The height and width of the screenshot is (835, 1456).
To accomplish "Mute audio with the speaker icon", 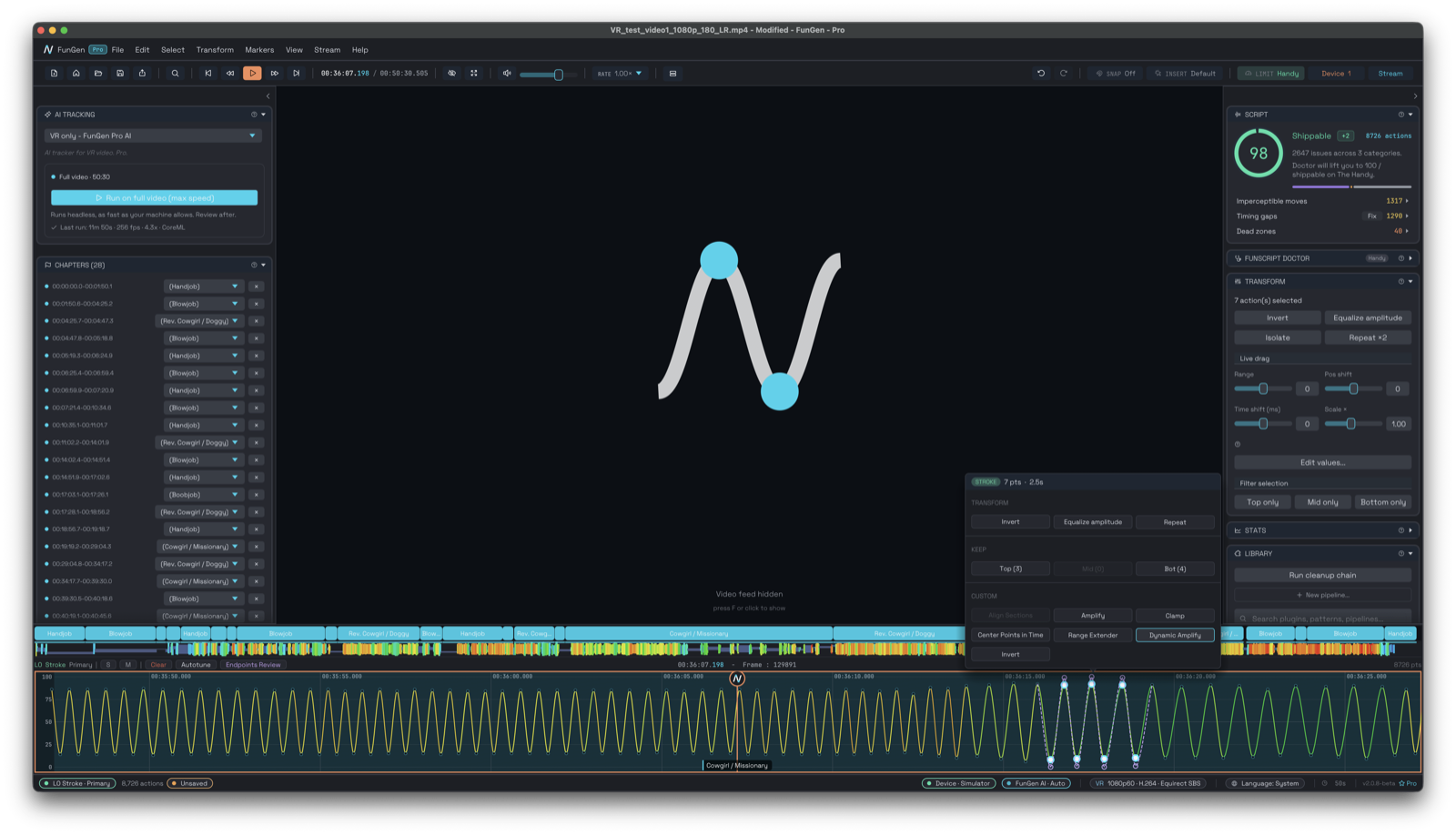I will coord(507,74).
